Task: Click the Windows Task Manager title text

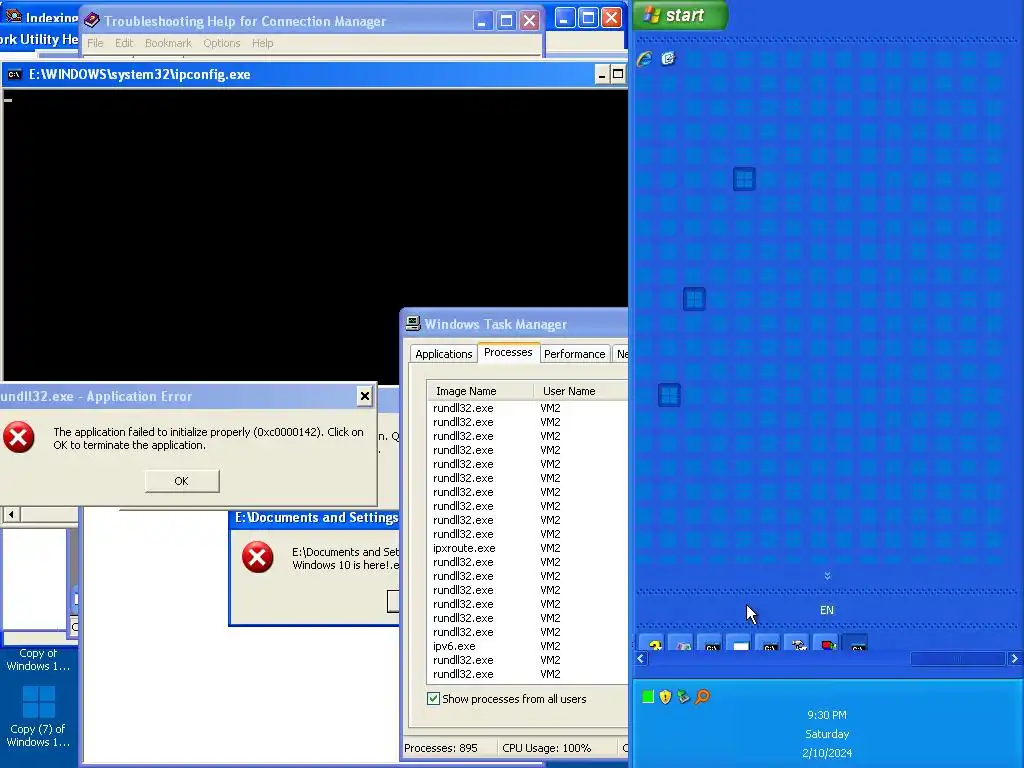Action: pos(496,324)
